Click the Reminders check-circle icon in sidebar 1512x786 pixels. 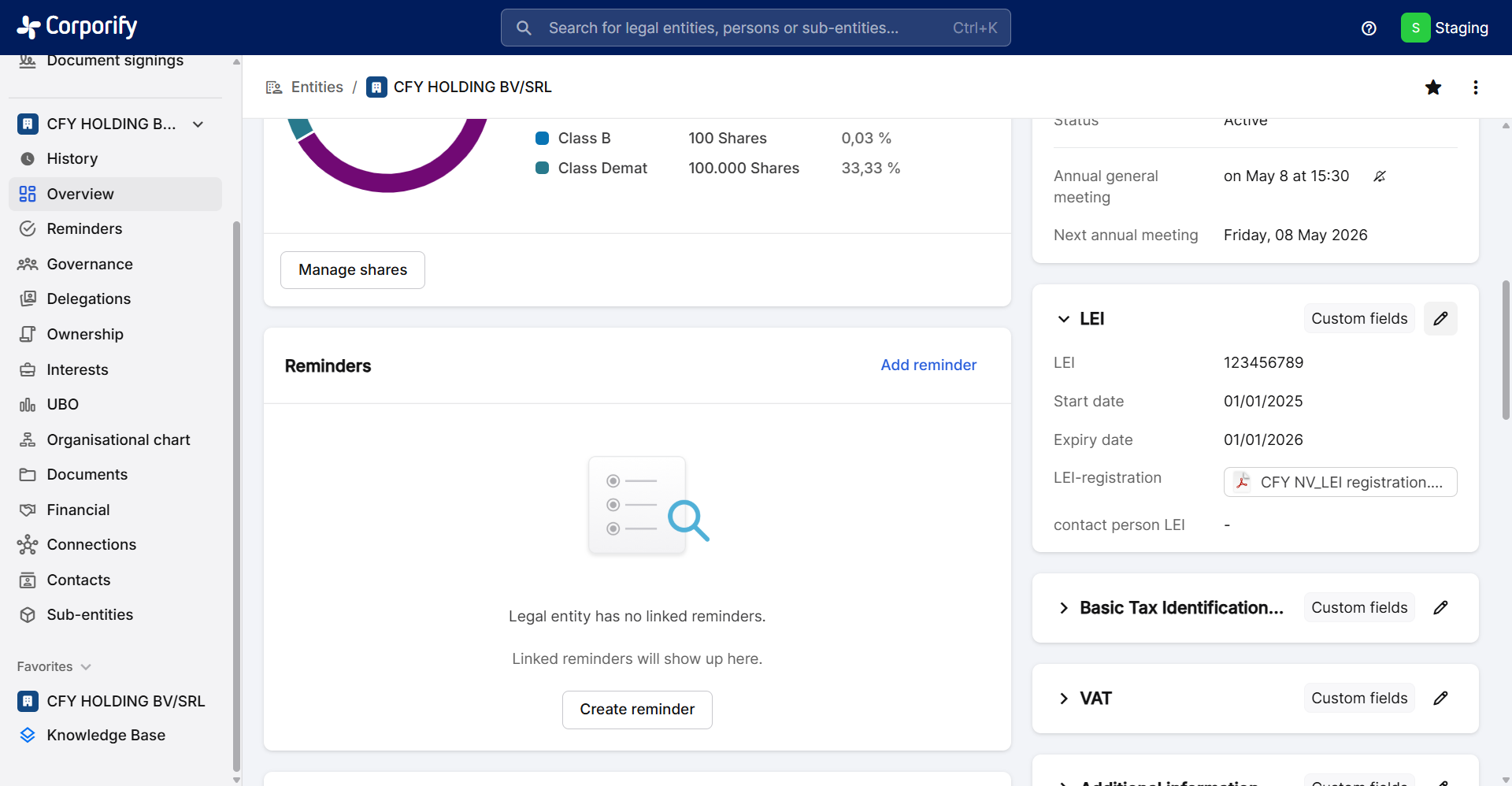(28, 228)
